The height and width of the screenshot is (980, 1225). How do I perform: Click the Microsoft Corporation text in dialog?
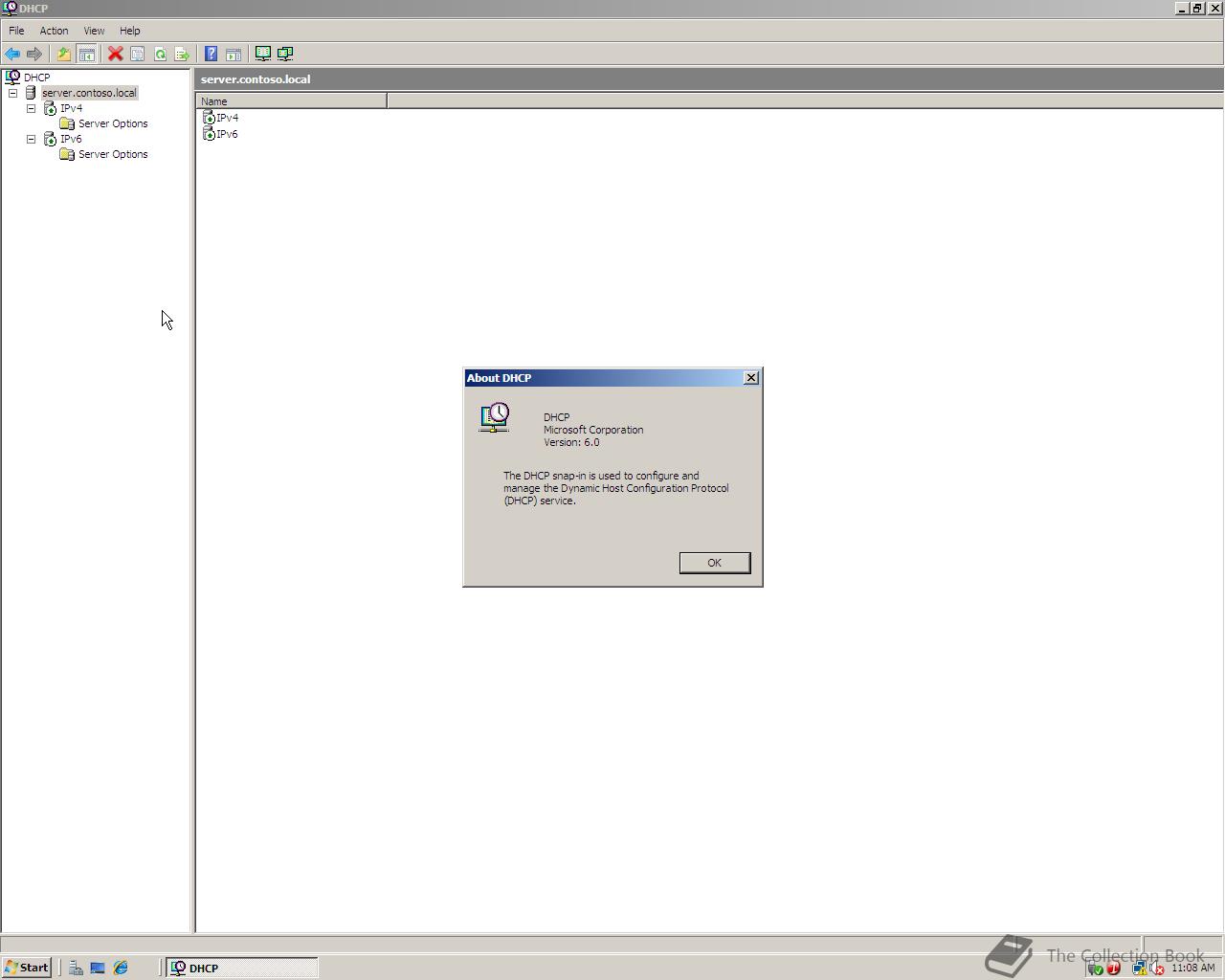(x=593, y=430)
